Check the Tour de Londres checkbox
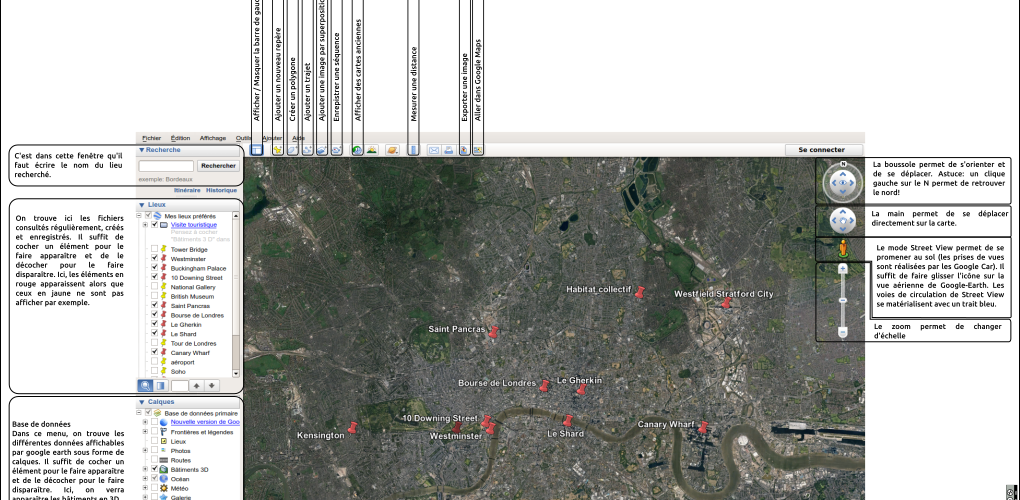The image size is (1020, 500). click(x=154, y=343)
